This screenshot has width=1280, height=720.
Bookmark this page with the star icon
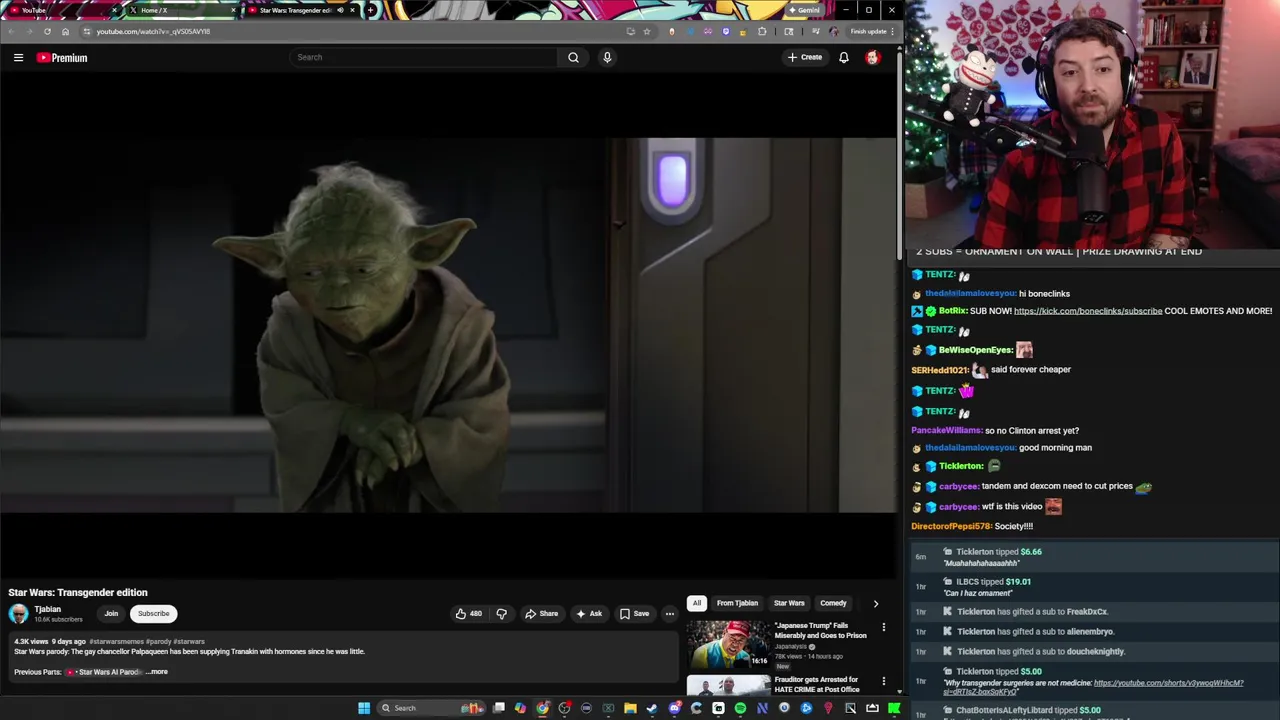(647, 31)
